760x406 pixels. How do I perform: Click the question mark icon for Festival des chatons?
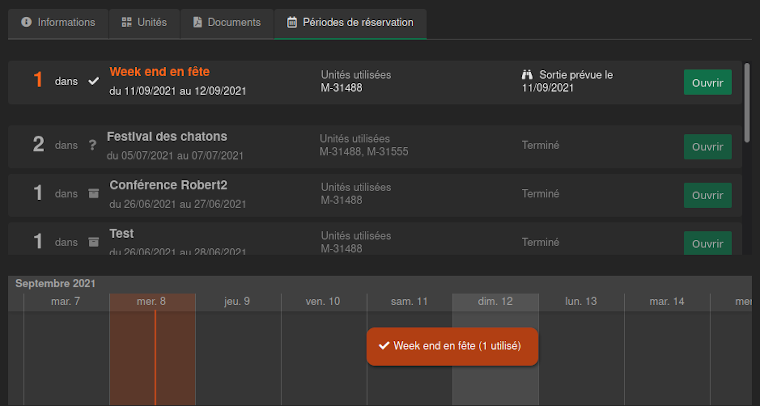tap(93, 145)
